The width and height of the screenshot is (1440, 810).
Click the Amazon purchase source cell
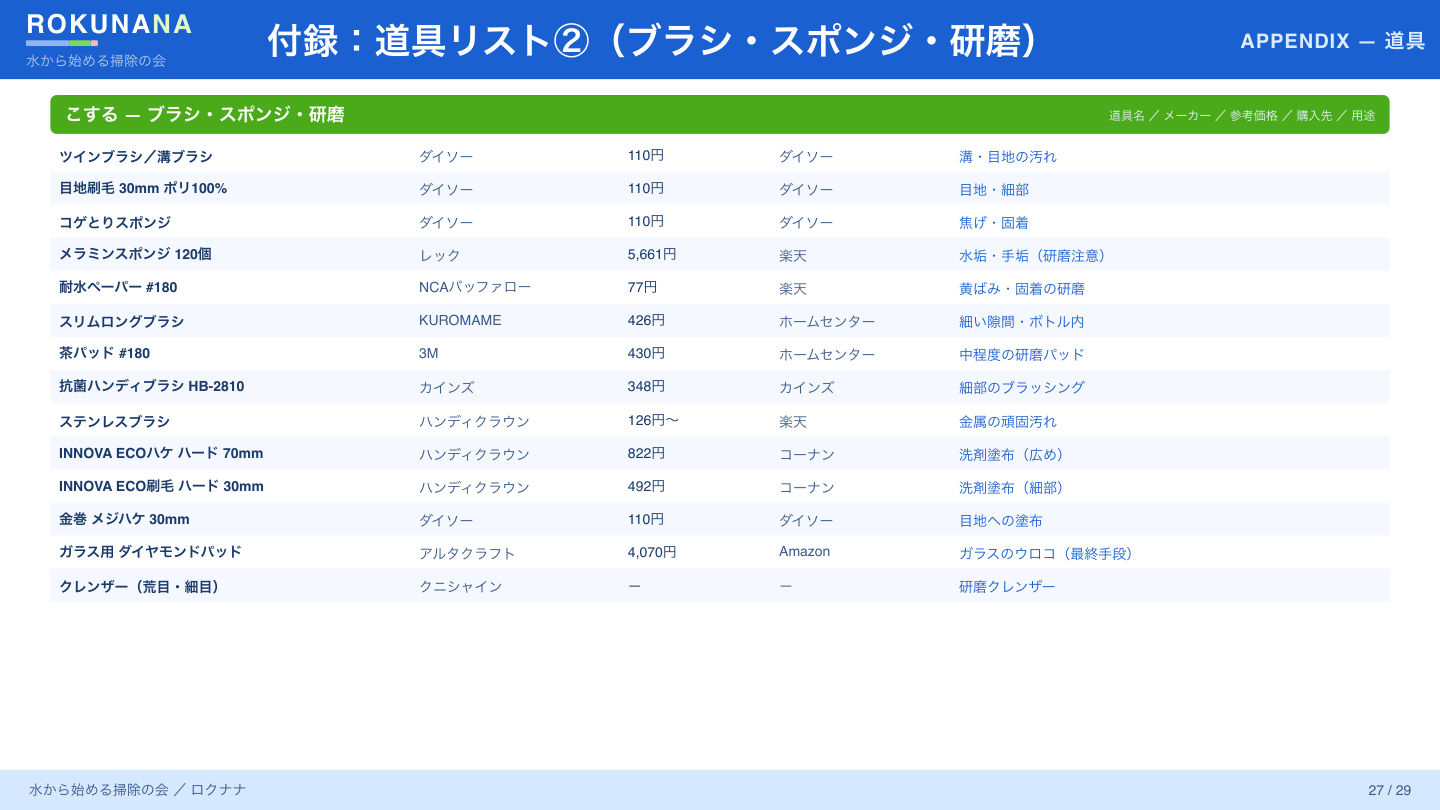(804, 552)
